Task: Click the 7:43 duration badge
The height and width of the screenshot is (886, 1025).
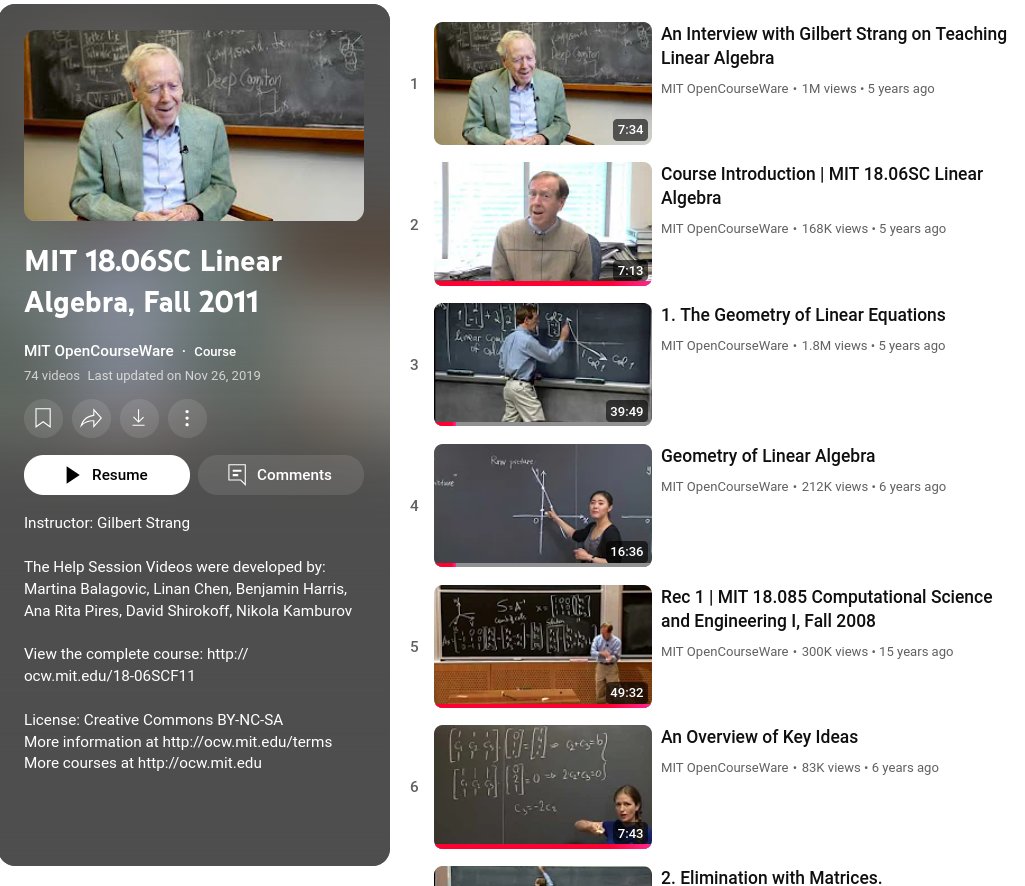Action: click(x=630, y=833)
